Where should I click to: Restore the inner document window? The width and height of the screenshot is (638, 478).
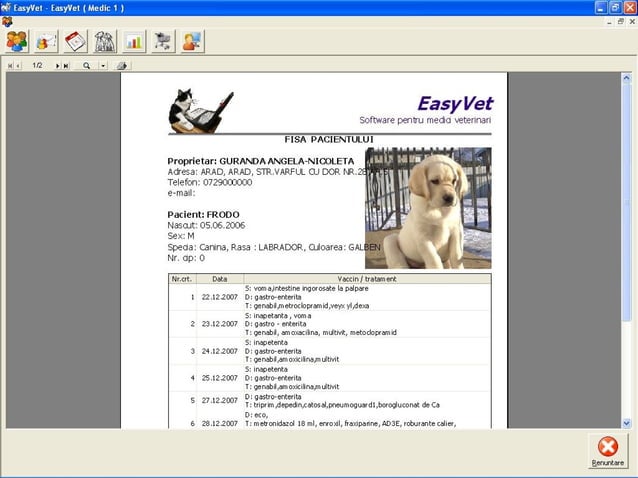621,22
